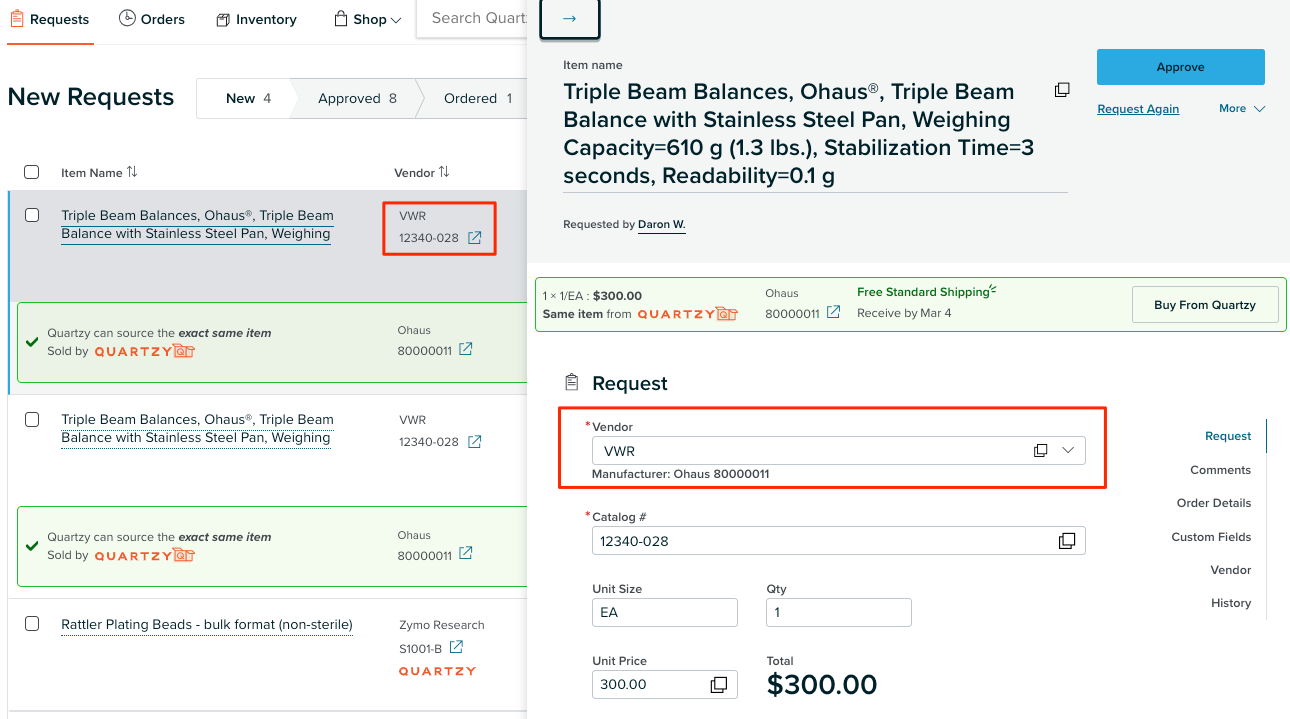This screenshot has height=719, width=1290.
Task: Open the Zymo S1001-B external link
Action: [456, 647]
